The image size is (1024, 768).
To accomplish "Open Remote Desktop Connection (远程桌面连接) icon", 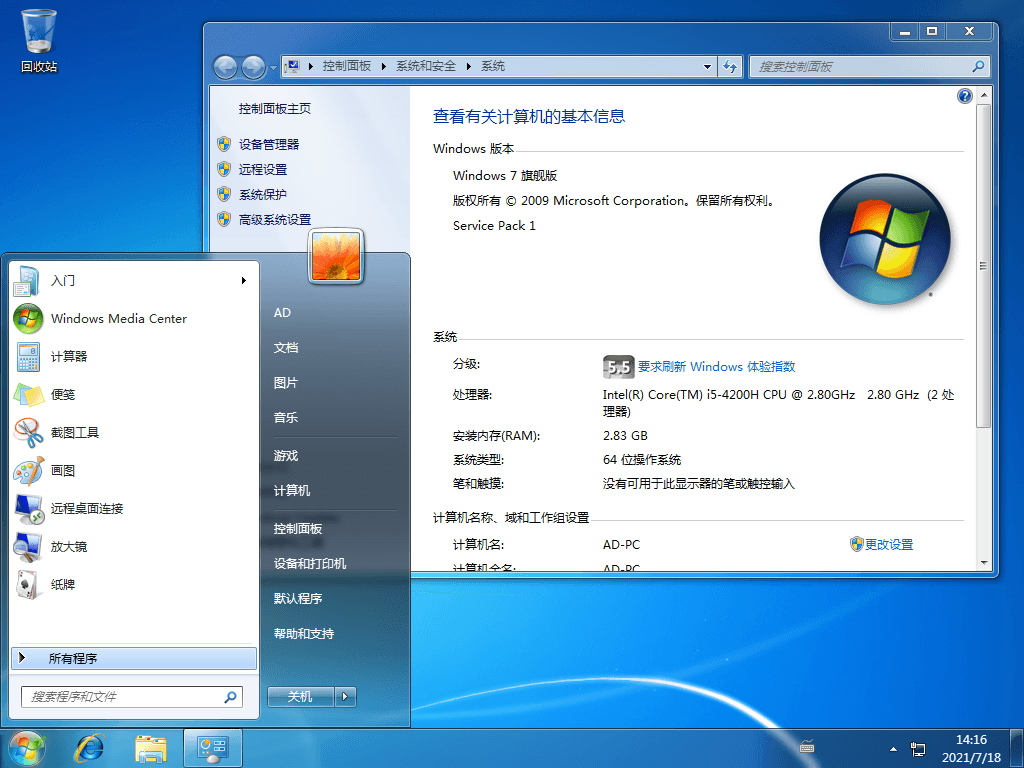I will (x=28, y=509).
